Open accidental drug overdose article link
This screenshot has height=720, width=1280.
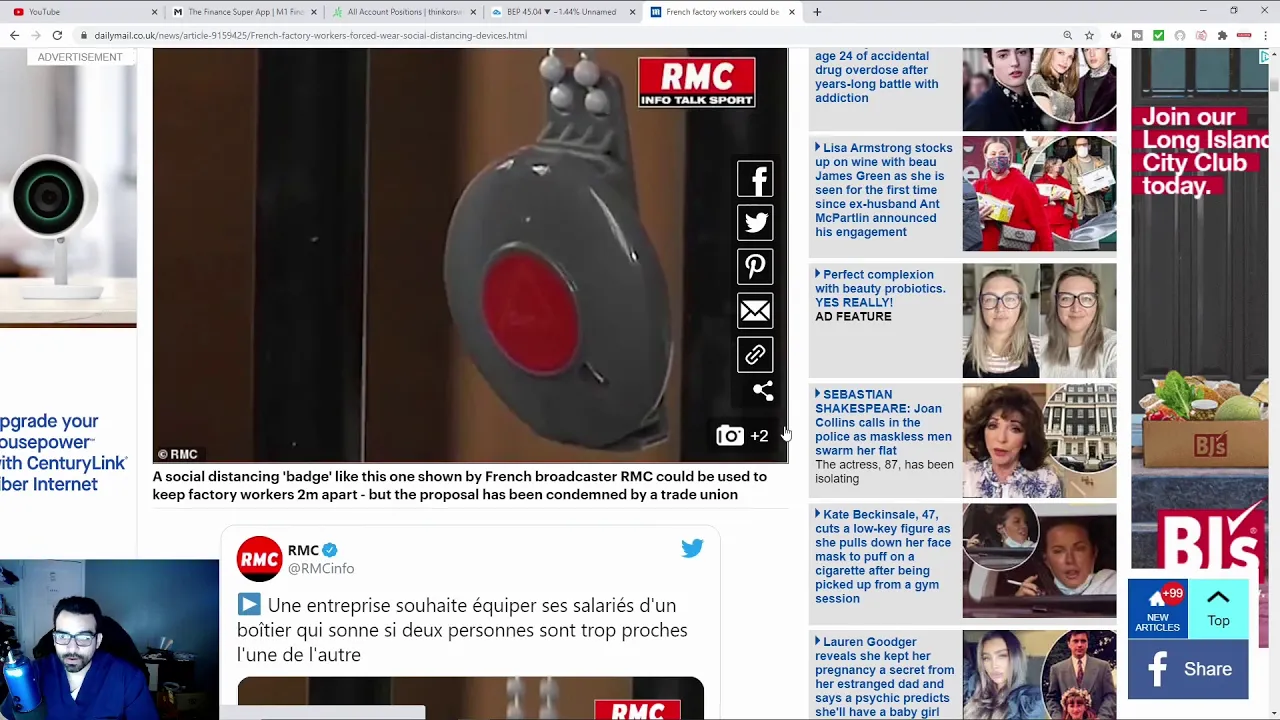tap(877, 77)
